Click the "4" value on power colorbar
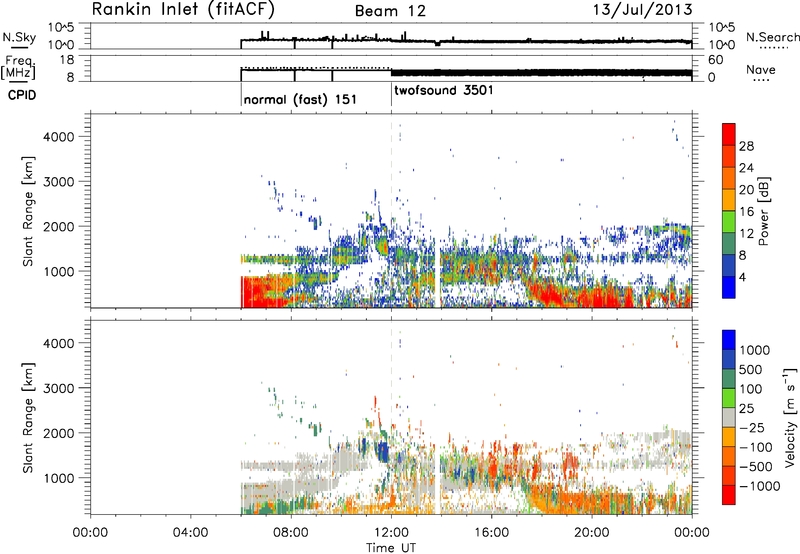Screen dimensions: 800x554 click(x=743, y=278)
